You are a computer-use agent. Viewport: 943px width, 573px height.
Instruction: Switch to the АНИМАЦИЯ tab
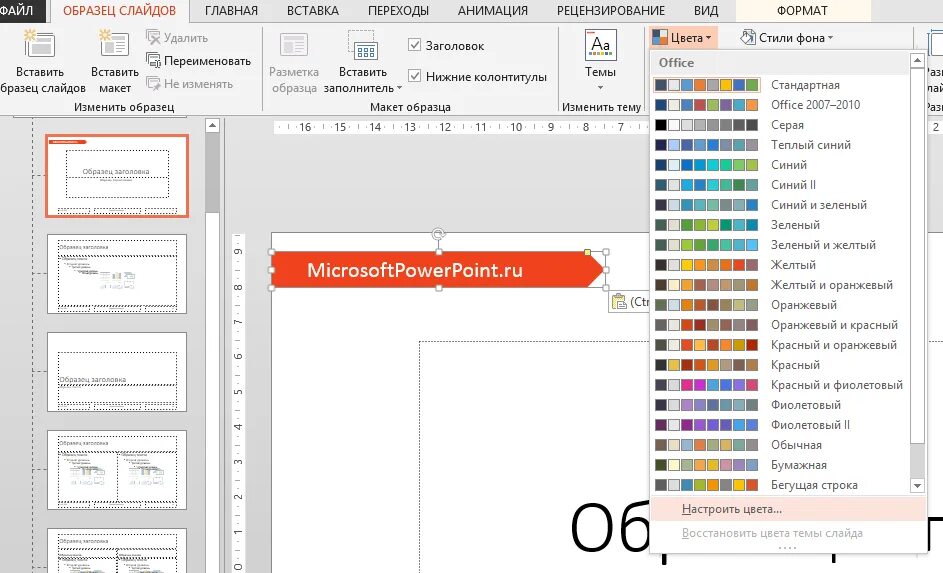pos(493,11)
